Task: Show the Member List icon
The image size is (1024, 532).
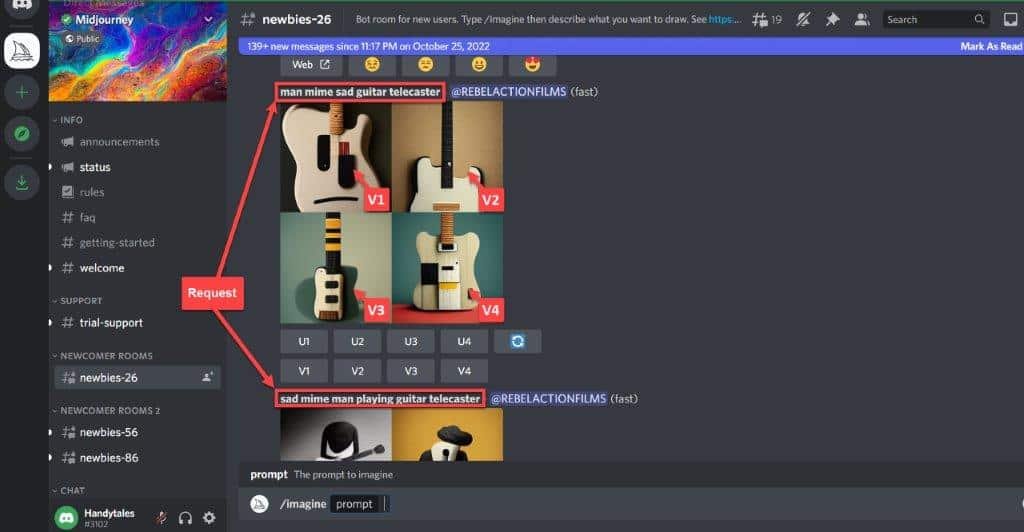Action: point(862,20)
